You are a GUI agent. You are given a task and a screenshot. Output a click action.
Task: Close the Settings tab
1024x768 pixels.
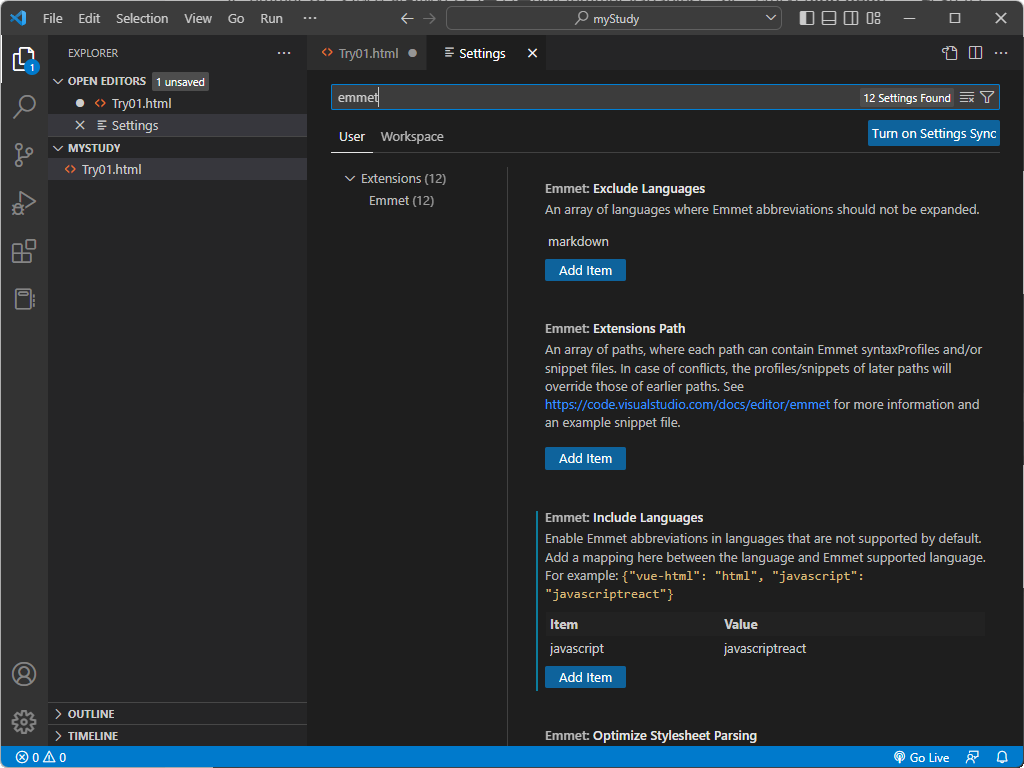[532, 53]
